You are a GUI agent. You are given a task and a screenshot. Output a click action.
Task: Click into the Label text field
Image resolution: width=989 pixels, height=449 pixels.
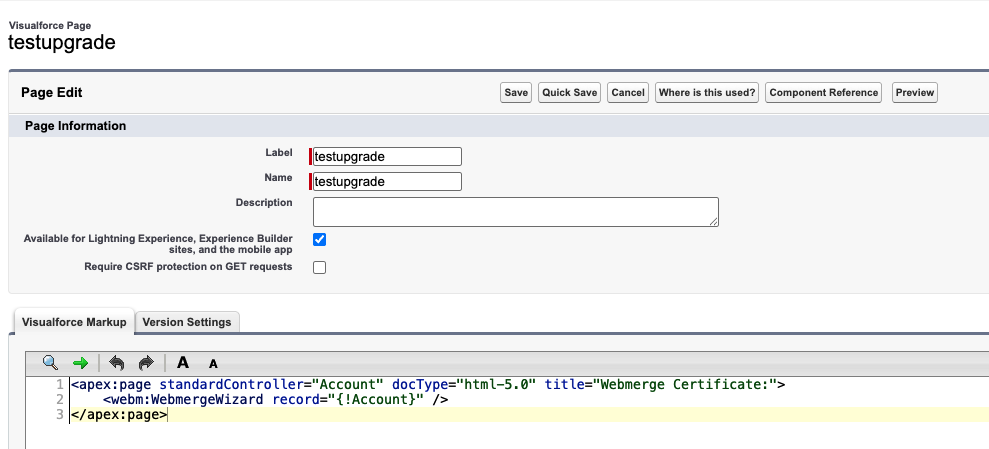coord(387,156)
